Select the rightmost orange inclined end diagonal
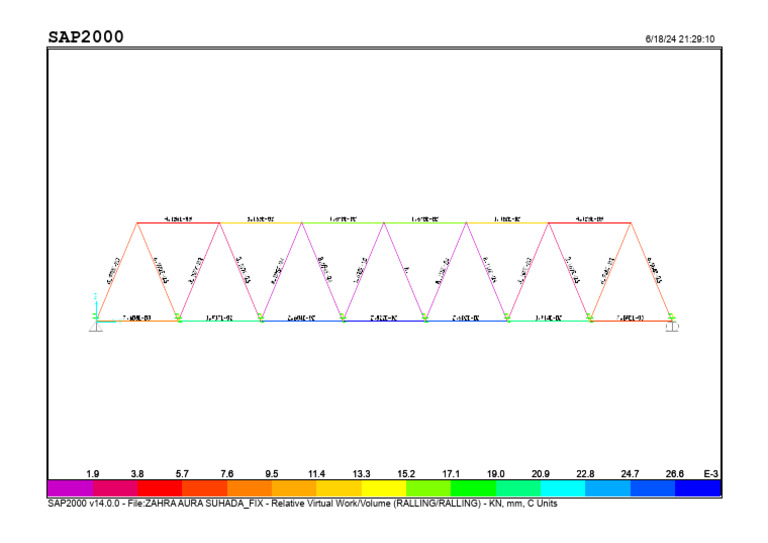768x543 pixels. (x=651, y=272)
